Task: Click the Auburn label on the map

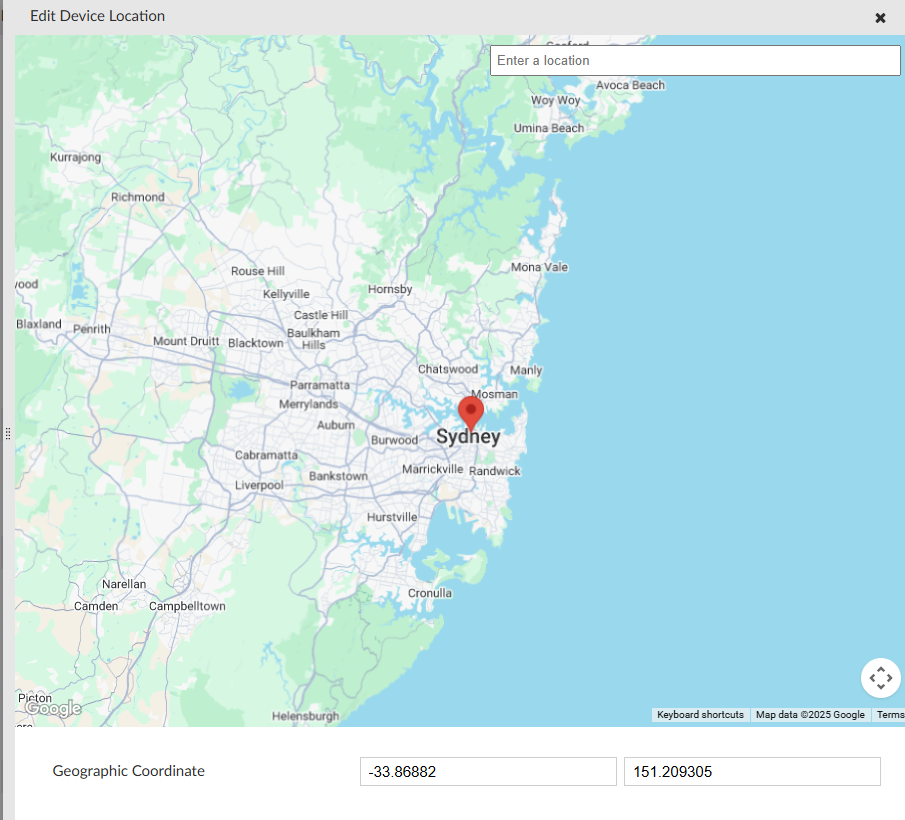Action: [336, 425]
